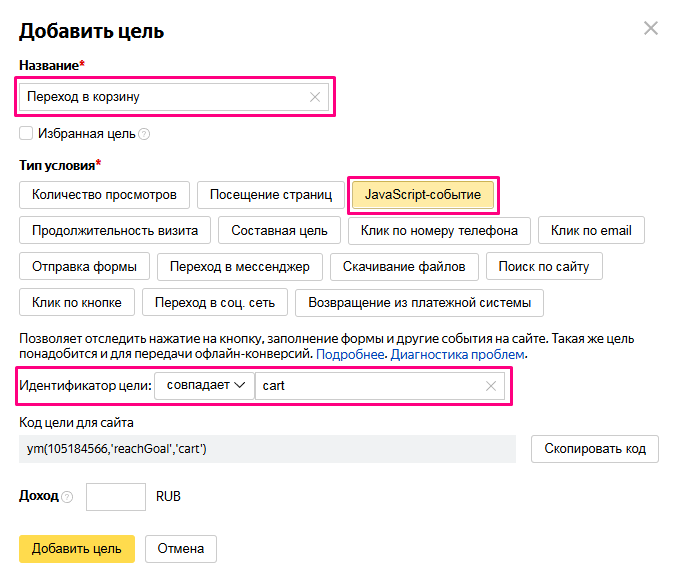Open the 'Диагностика проблем' link
This screenshot has height=581, width=676.
coord(457,355)
